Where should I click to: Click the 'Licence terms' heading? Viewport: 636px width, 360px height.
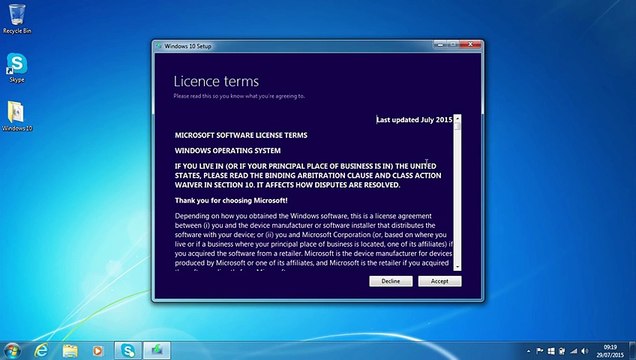(216, 81)
